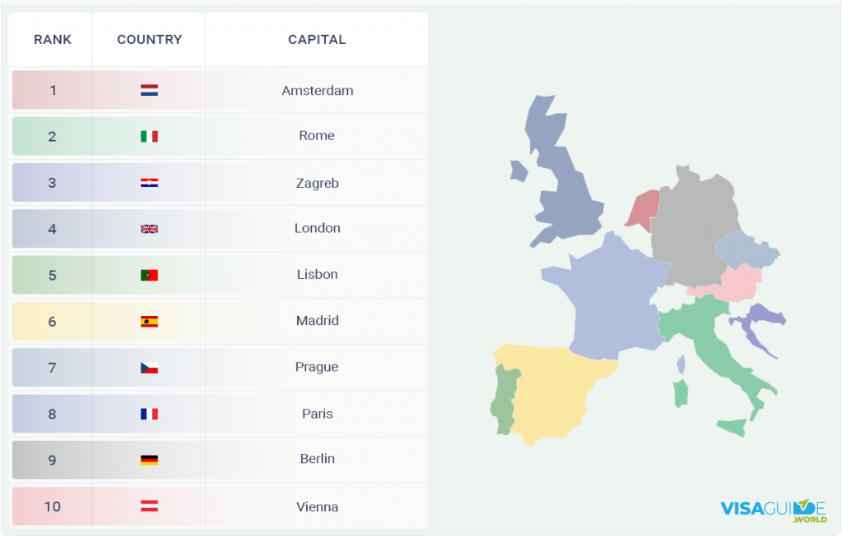
Task: Click the Germany flag icon
Action: (x=149, y=460)
